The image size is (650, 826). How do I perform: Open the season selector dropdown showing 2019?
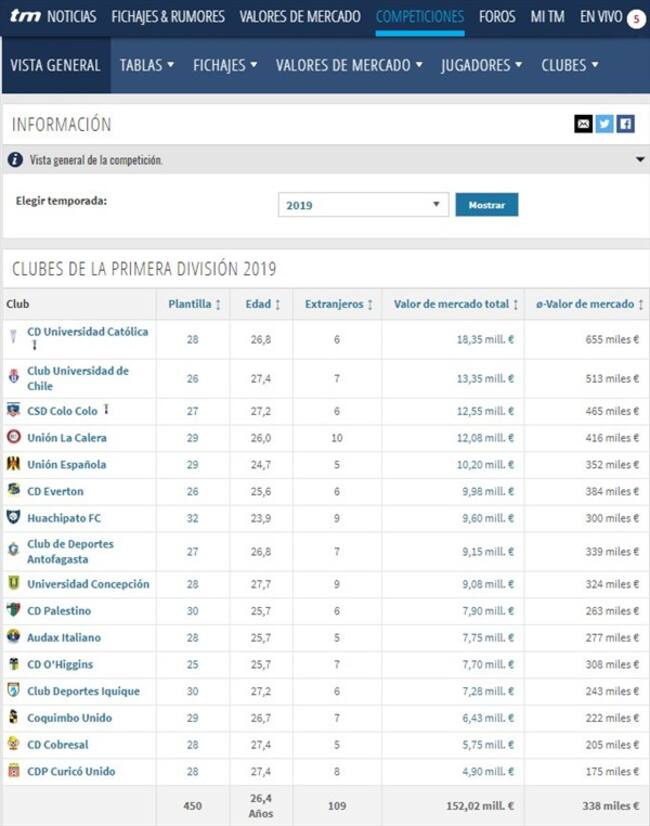point(363,205)
